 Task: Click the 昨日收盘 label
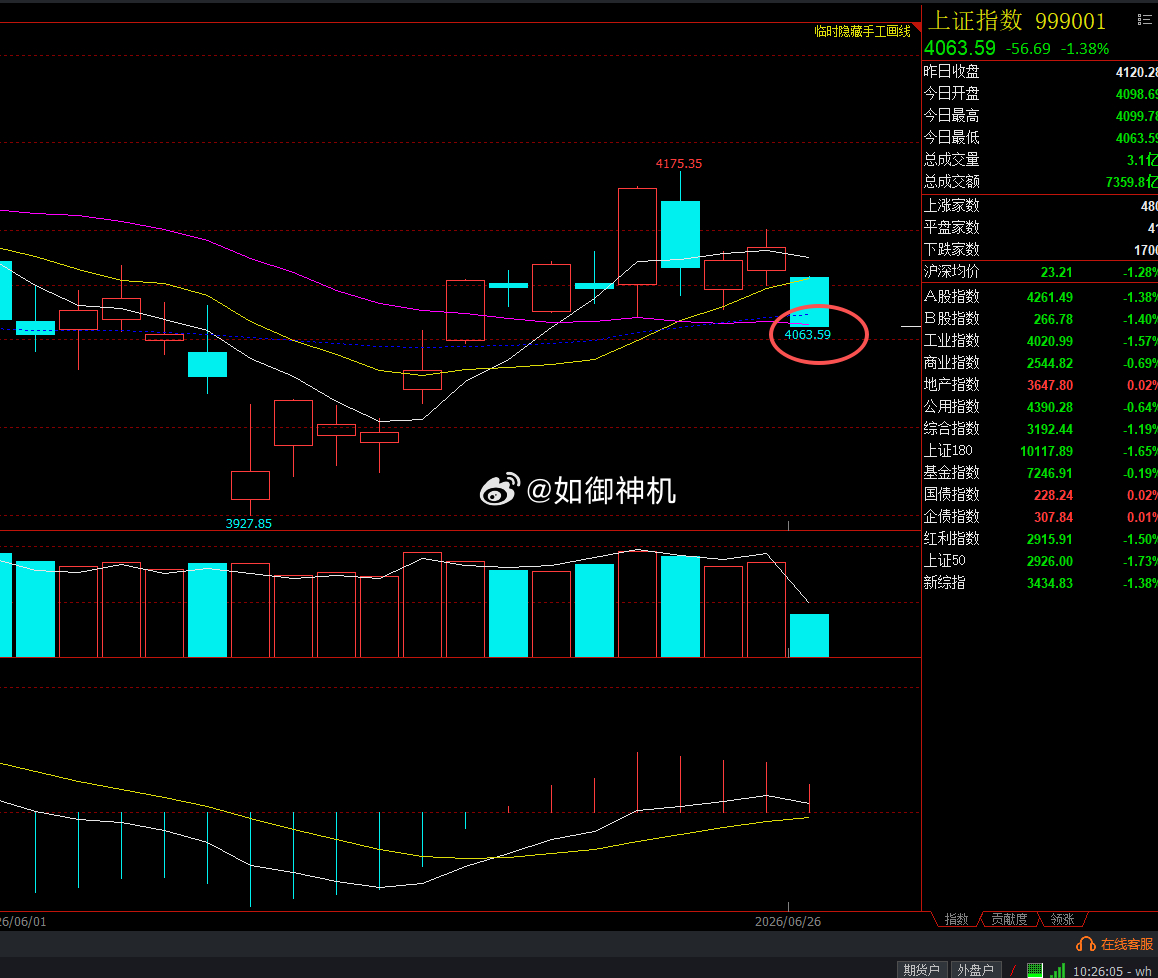click(x=951, y=72)
